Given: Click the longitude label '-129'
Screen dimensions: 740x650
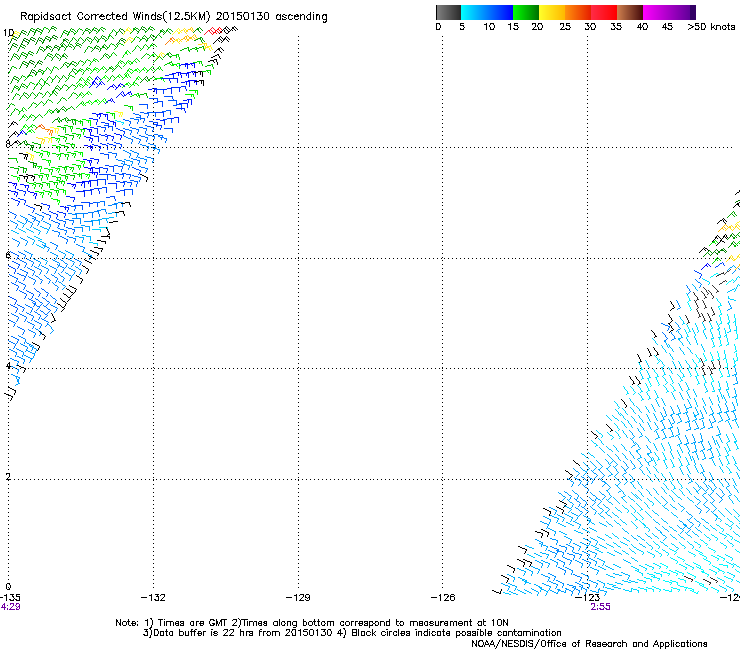Looking at the screenshot, I should 298,598.
